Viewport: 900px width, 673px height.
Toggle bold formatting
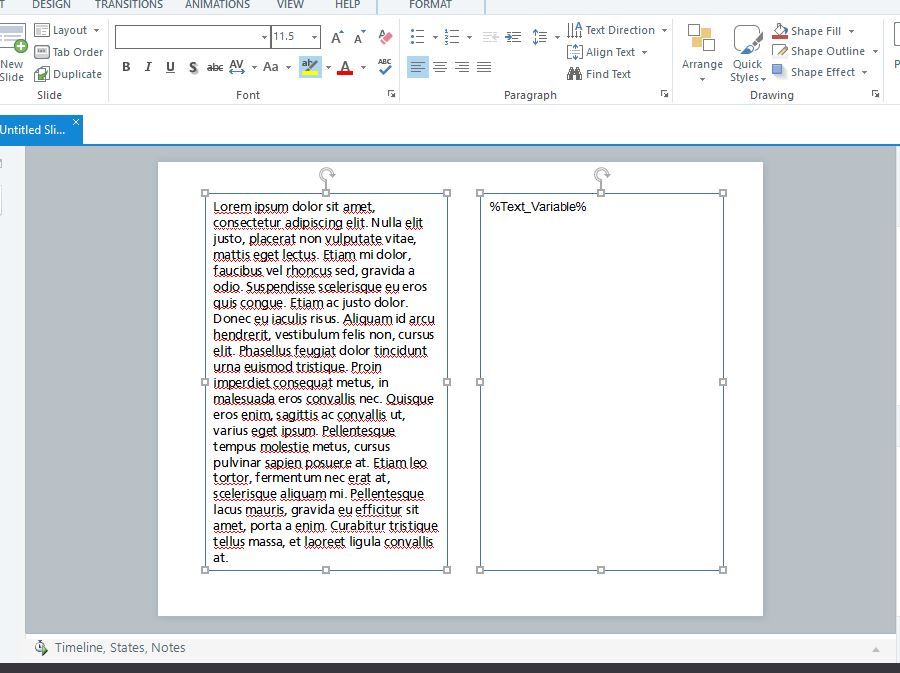(126, 67)
